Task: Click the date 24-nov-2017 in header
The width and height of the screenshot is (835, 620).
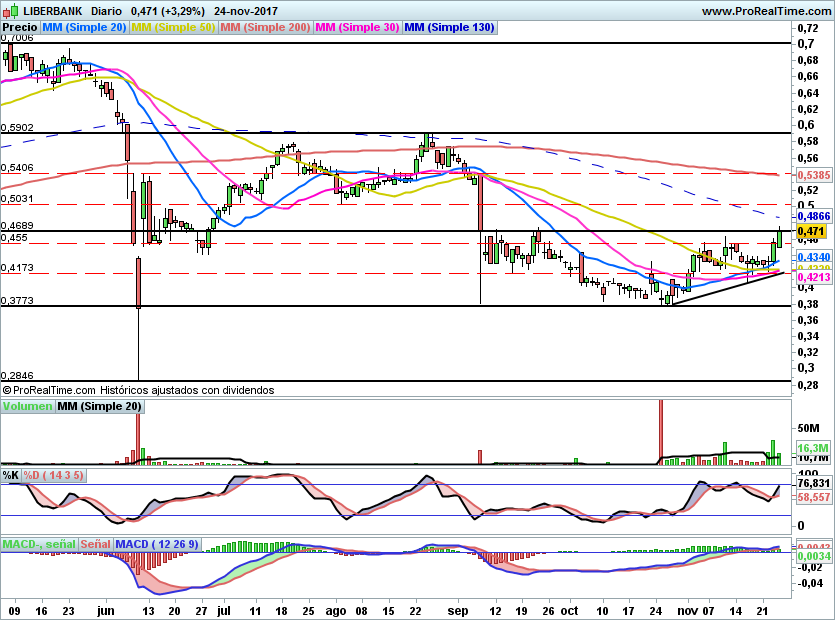Action: 246,11
